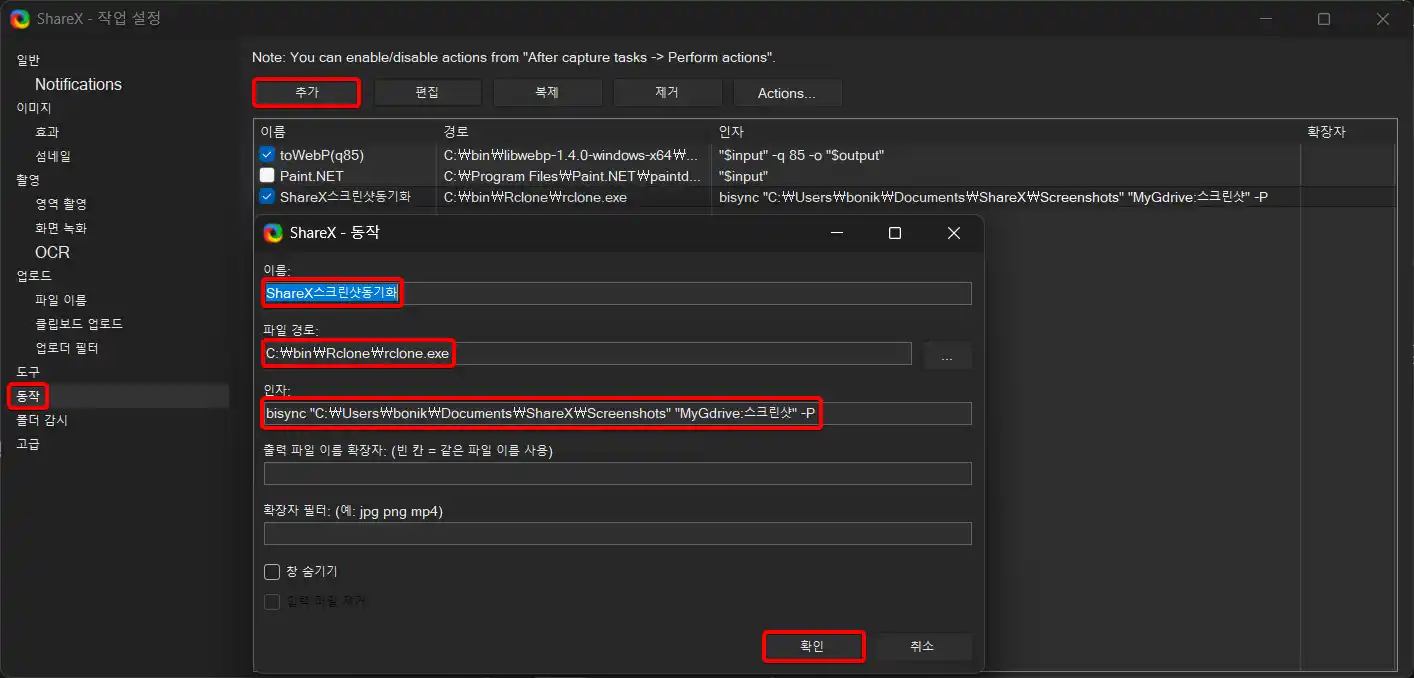Click the 추가 button
The width and height of the screenshot is (1414, 678).
306,92
